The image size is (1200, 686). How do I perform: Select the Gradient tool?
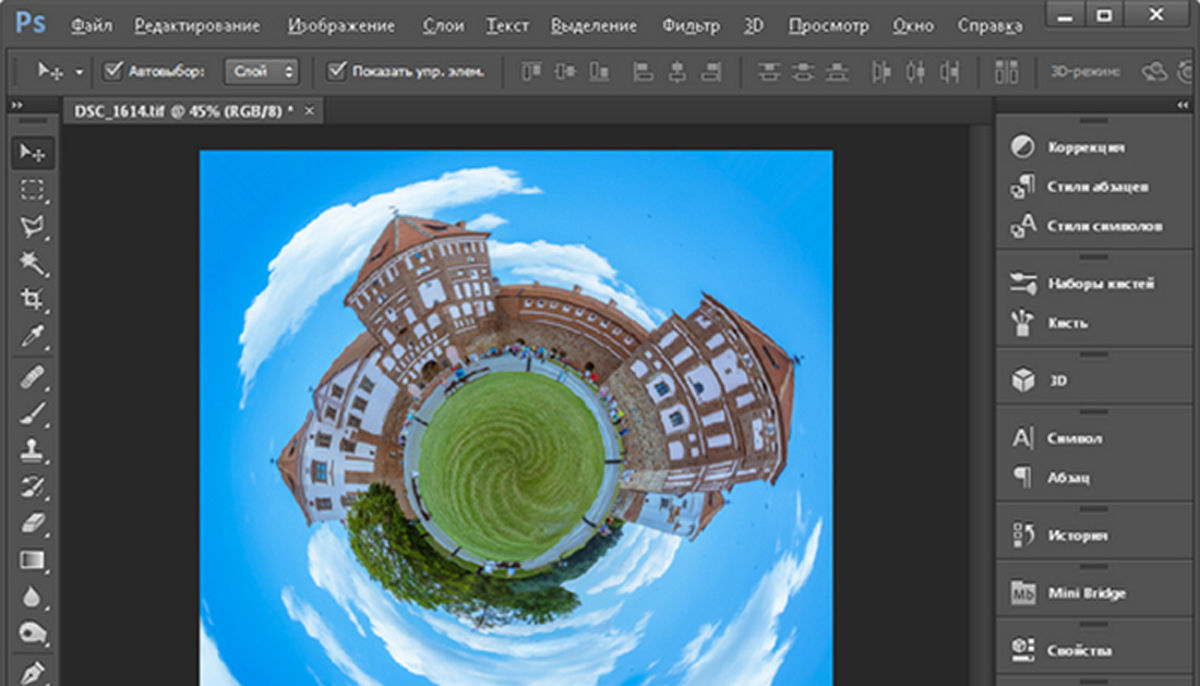coord(33,560)
